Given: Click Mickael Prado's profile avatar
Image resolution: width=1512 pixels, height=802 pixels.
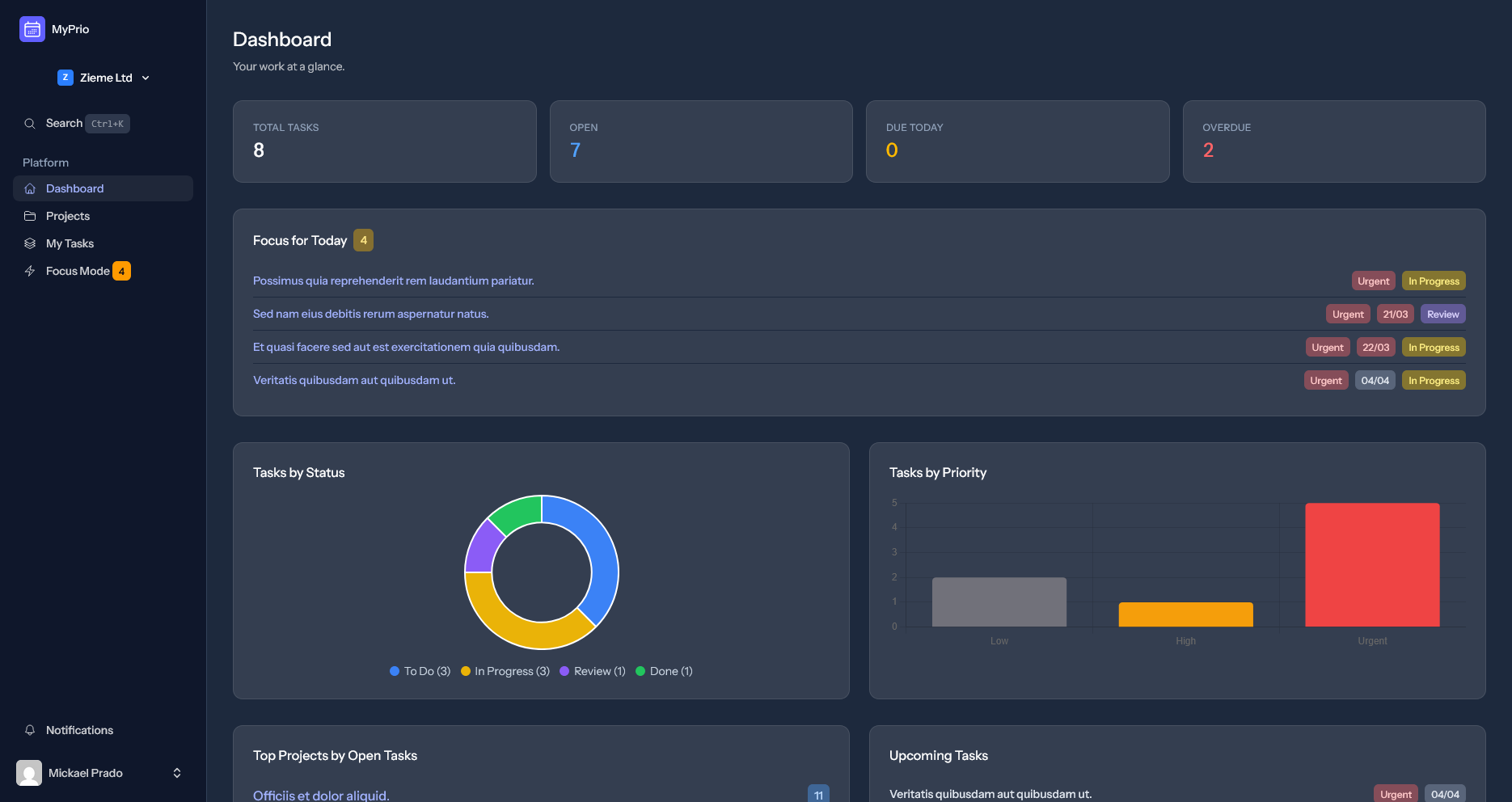Looking at the screenshot, I should (30, 773).
